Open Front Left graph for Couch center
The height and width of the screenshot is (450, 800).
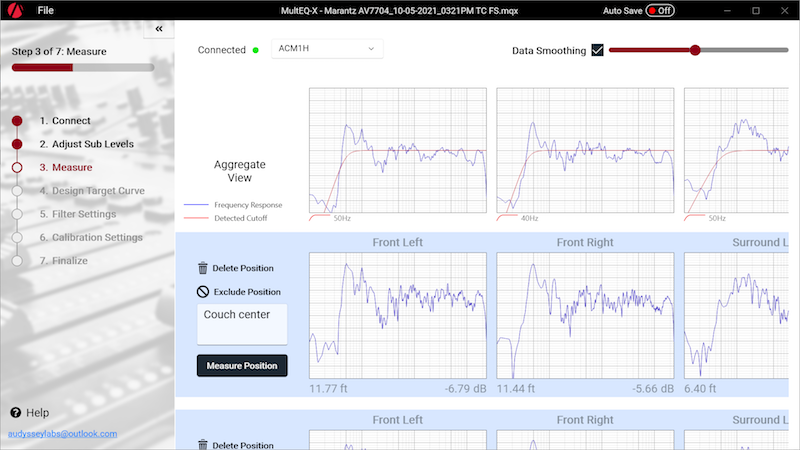398,315
